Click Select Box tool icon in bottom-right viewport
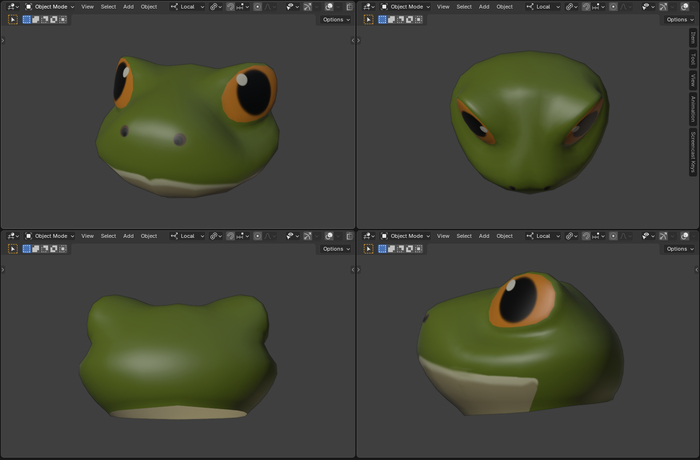The width and height of the screenshot is (700, 460). coord(368,248)
